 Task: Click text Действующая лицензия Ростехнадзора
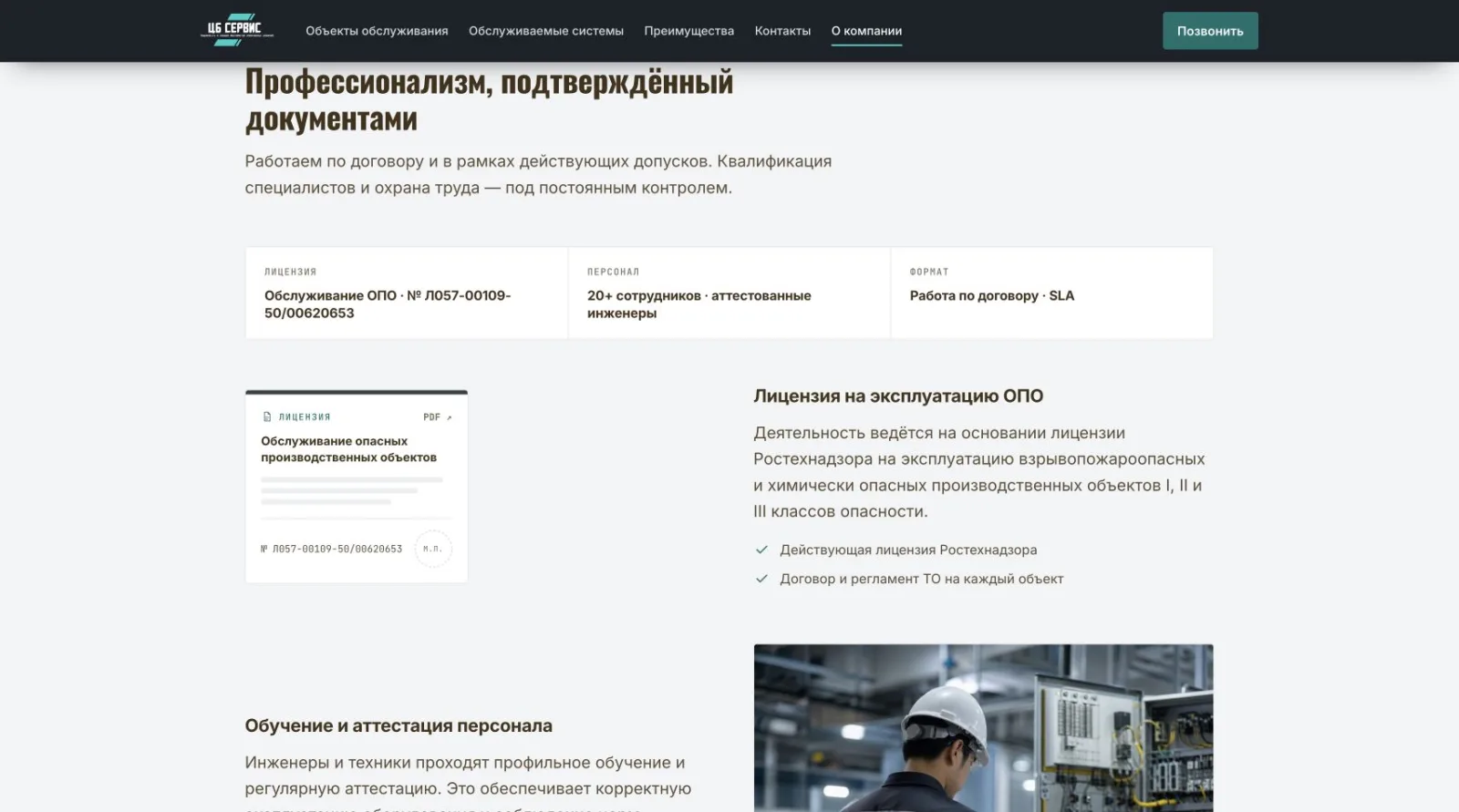[x=908, y=550]
